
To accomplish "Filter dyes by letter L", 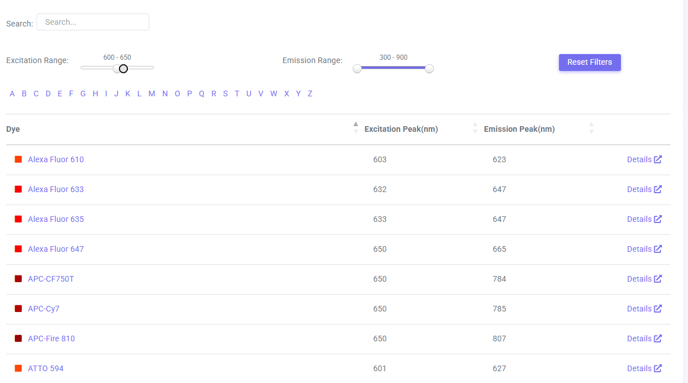I will point(139,93).
